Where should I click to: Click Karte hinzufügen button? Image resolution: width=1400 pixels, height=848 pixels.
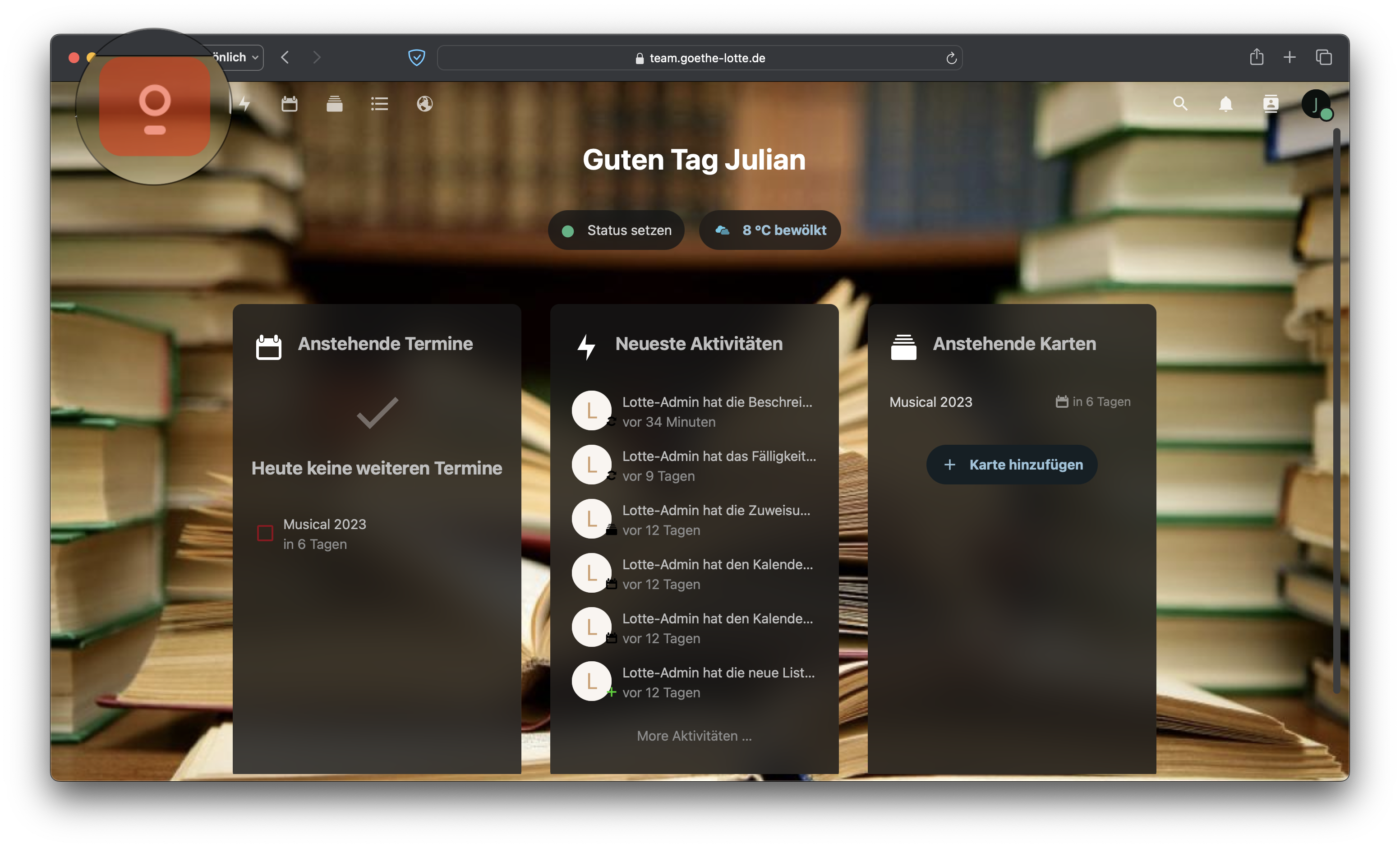(1011, 464)
